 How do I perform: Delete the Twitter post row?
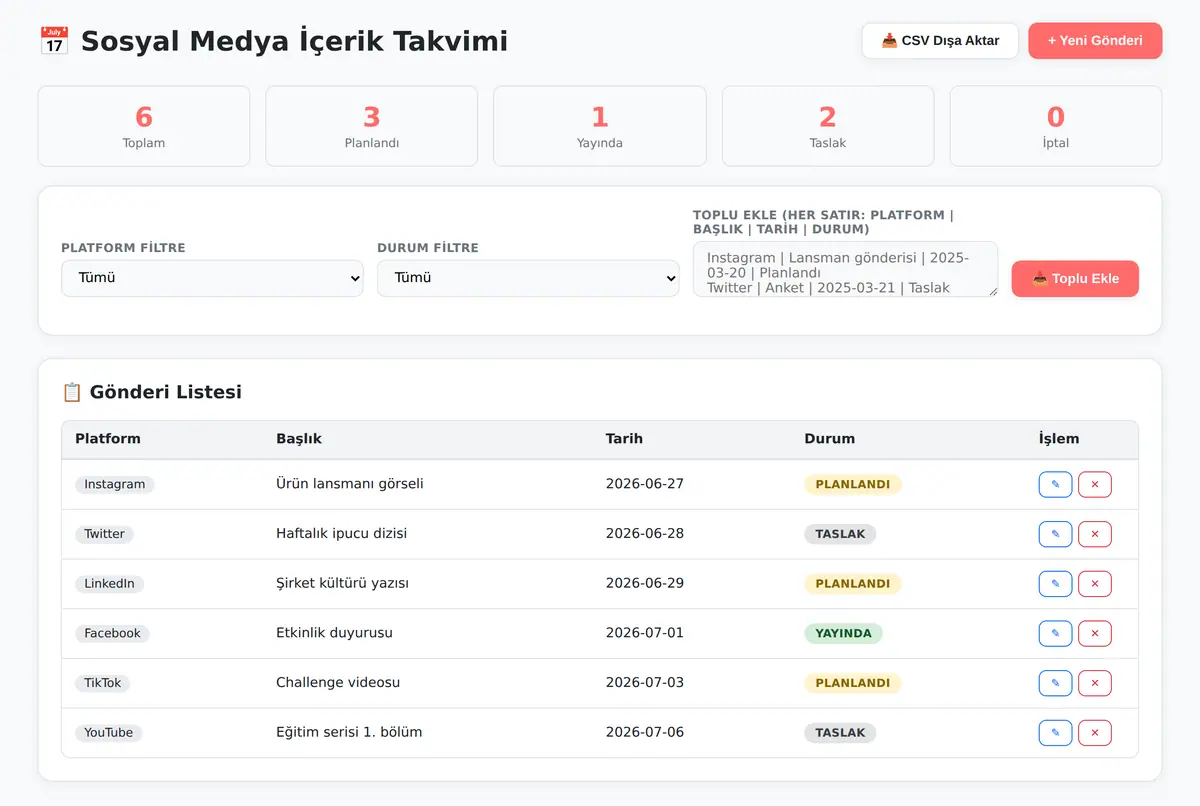click(1095, 534)
